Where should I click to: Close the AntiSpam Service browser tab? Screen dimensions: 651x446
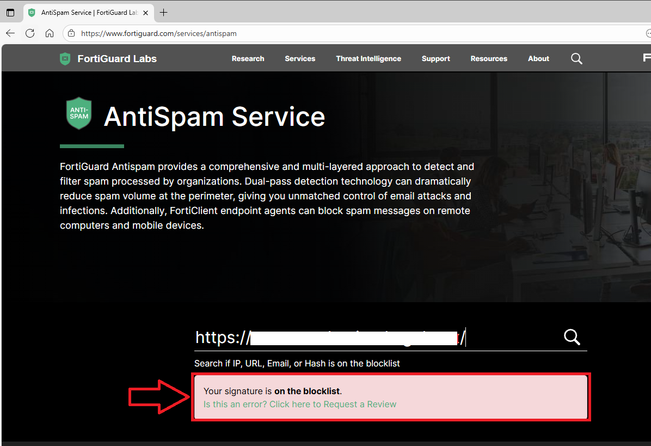tap(145, 13)
